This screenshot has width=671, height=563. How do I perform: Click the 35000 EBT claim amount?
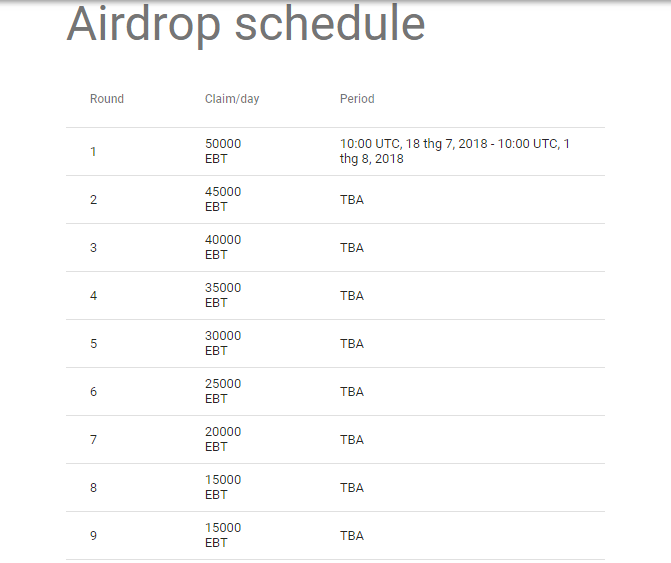pos(223,295)
